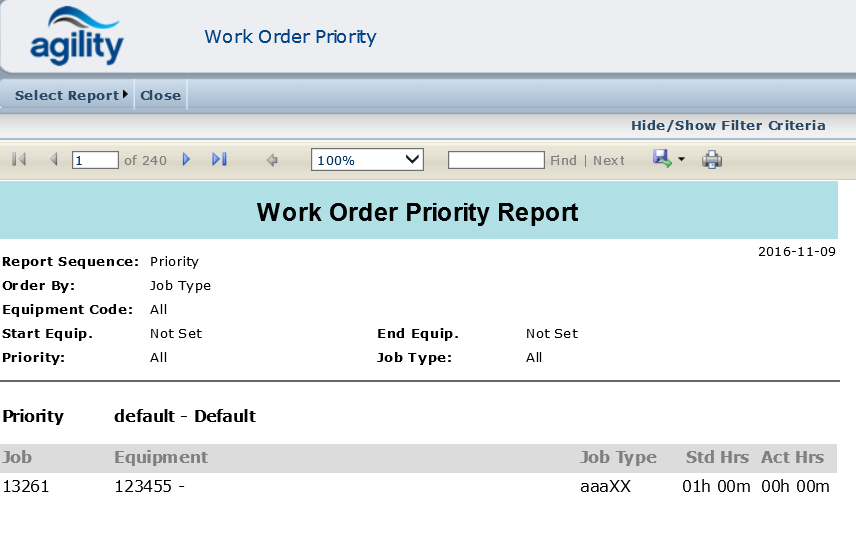
Task: Open the Select Report menu
Action: (71, 96)
